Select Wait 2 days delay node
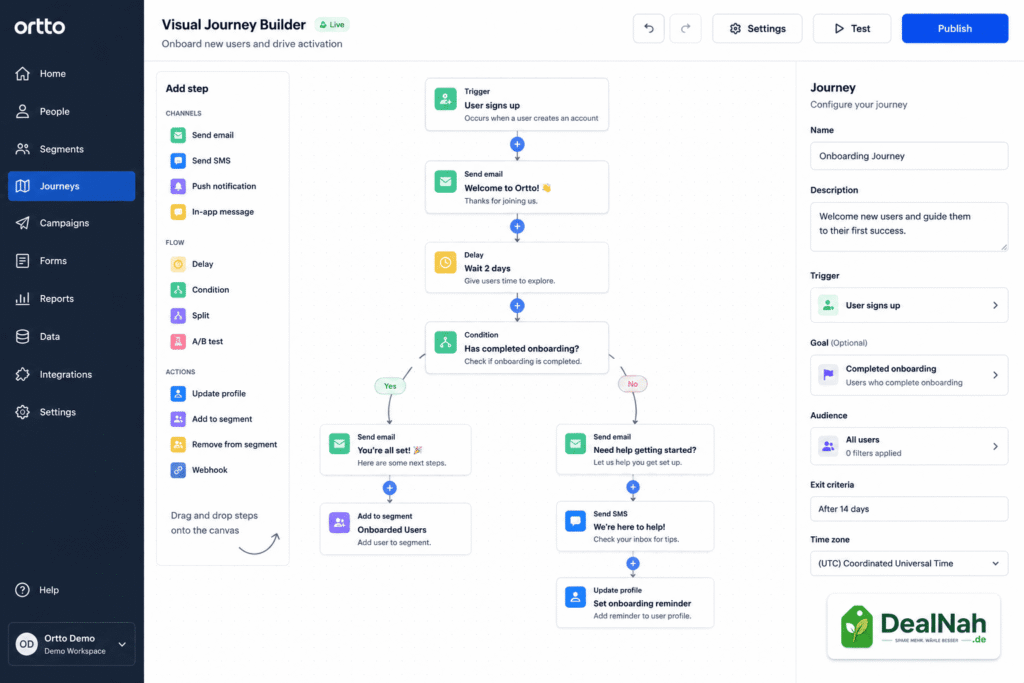Viewport: 1024px width, 683px height. [517, 268]
